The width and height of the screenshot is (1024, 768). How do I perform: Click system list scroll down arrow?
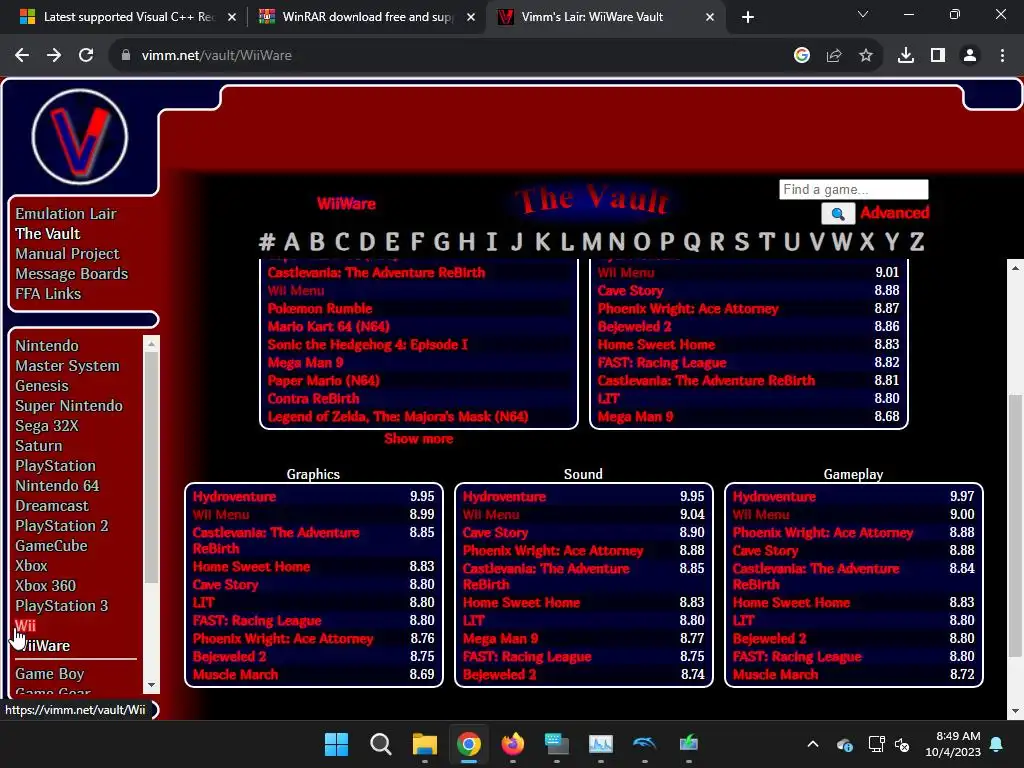pos(152,685)
